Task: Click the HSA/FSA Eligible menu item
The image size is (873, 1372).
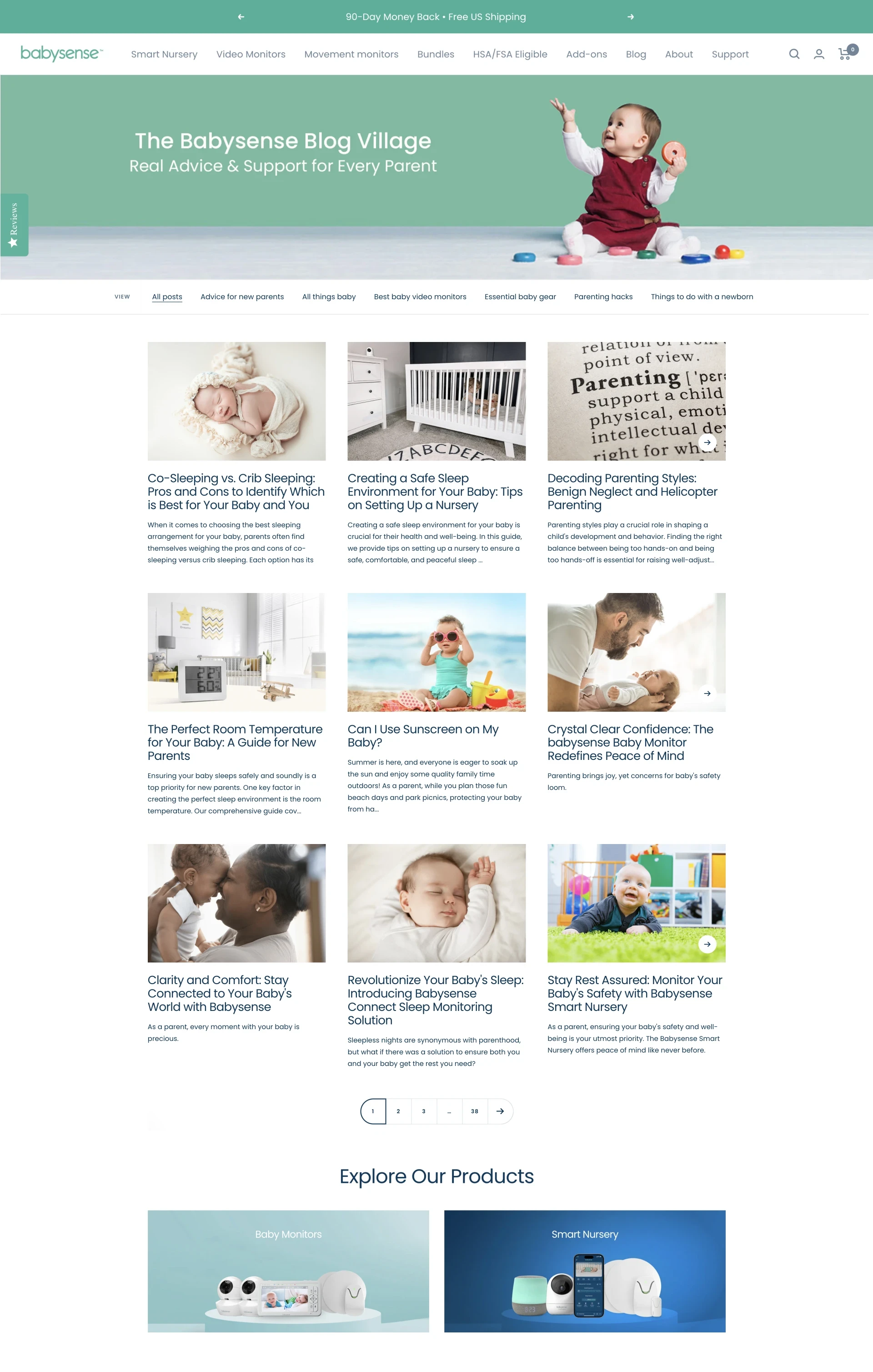Action: pos(510,53)
